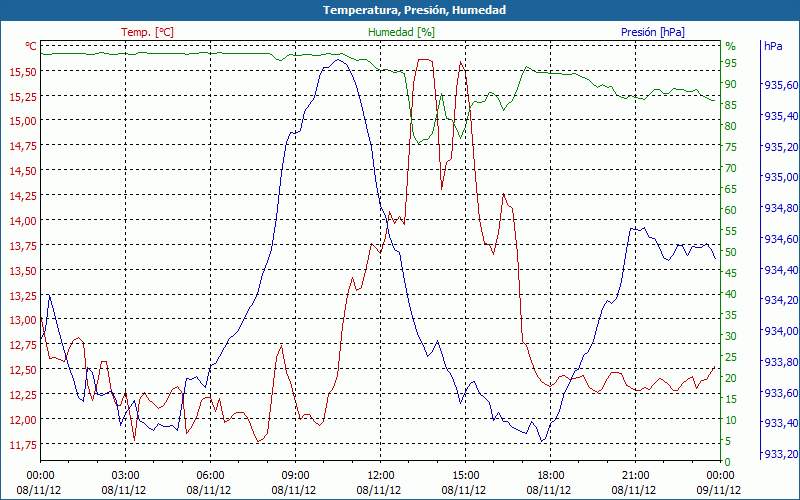Click pressure axis value 934,40
Screen dimensions: 800x500
point(781,269)
